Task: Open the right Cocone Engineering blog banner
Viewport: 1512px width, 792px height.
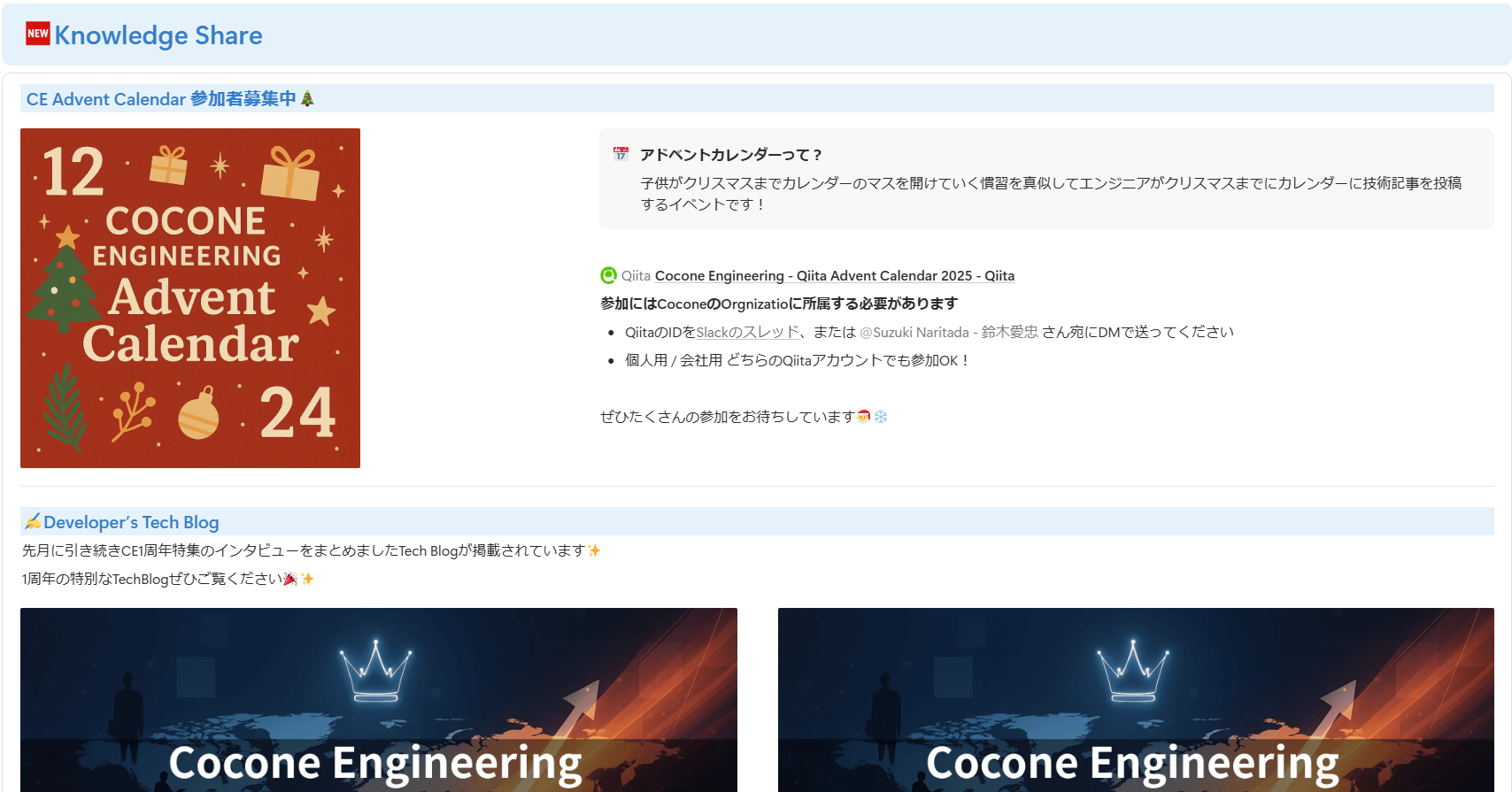Action: coord(1136,700)
